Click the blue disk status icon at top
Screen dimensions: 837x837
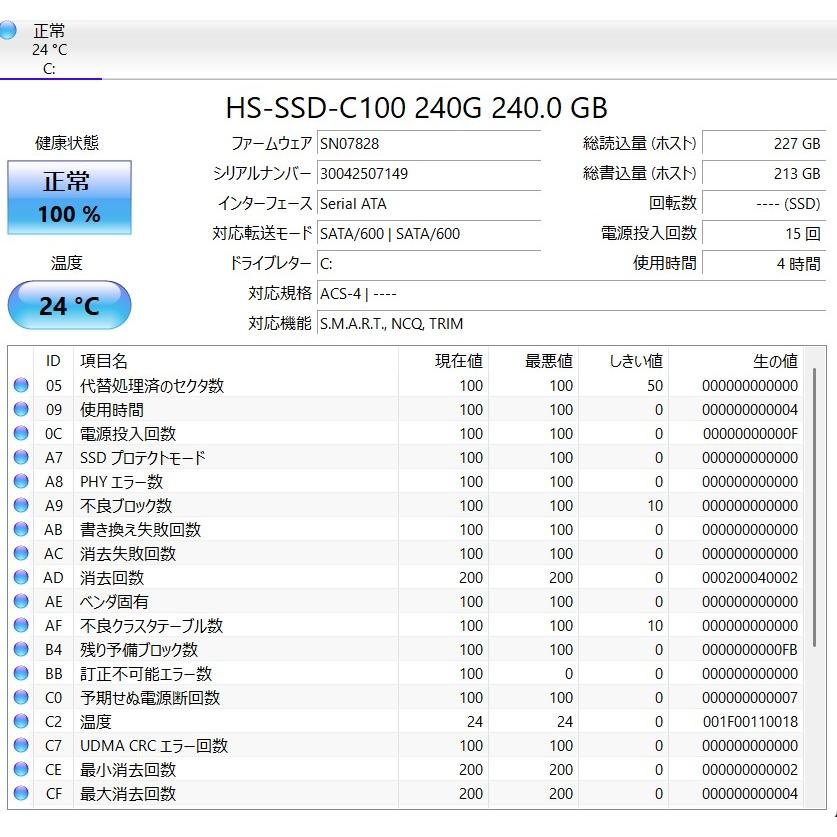(x=7, y=30)
